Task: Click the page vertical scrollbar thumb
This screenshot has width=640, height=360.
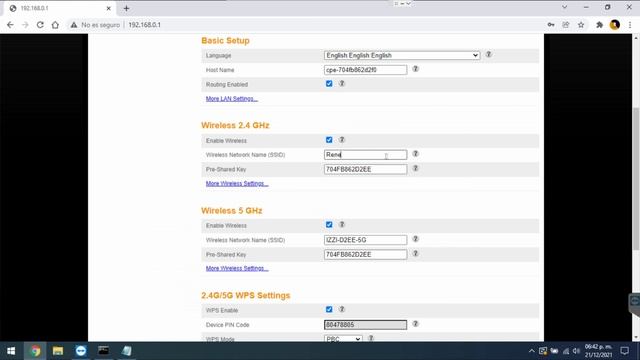Action: point(636,180)
